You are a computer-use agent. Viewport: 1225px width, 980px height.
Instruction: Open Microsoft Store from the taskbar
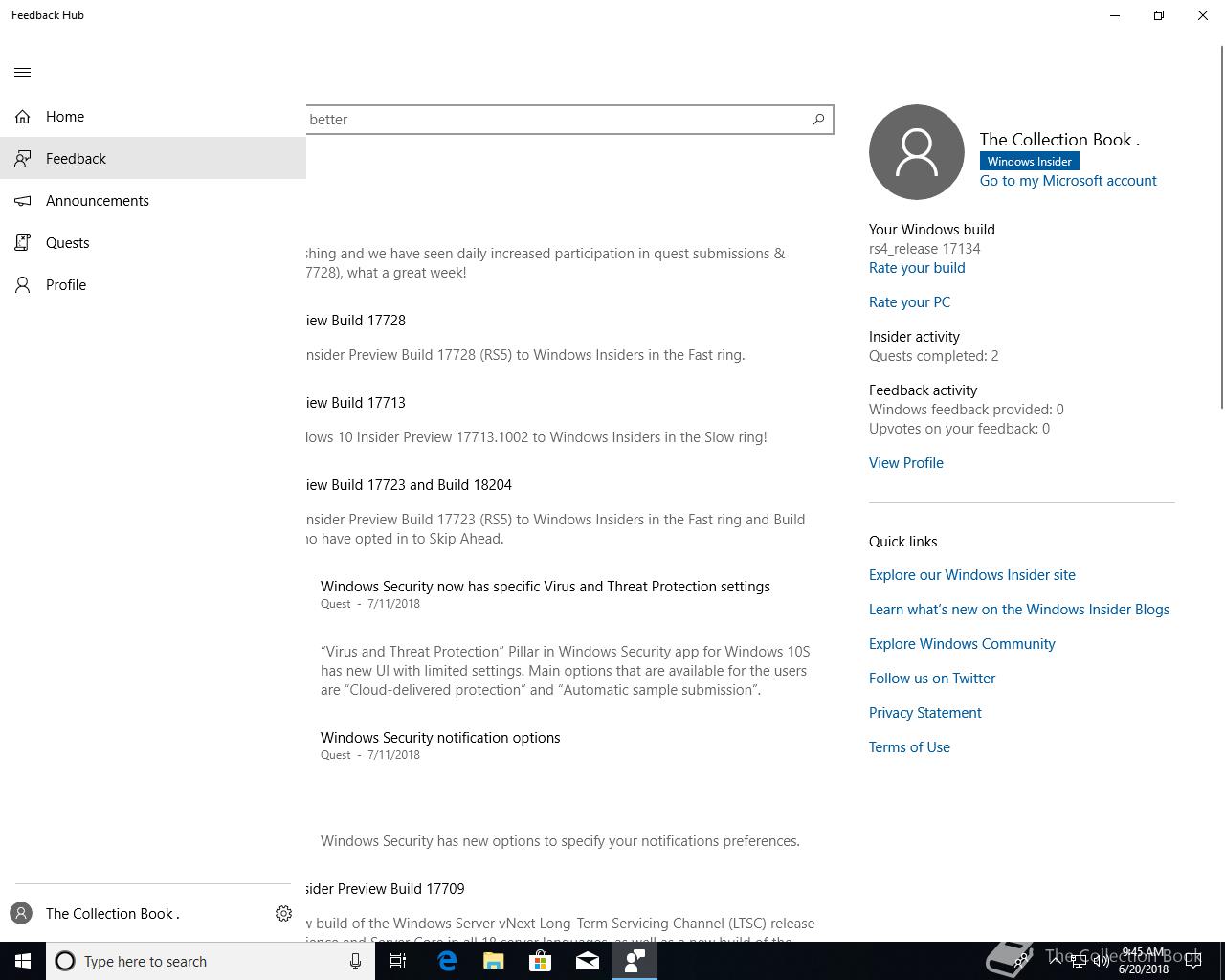tap(541, 961)
